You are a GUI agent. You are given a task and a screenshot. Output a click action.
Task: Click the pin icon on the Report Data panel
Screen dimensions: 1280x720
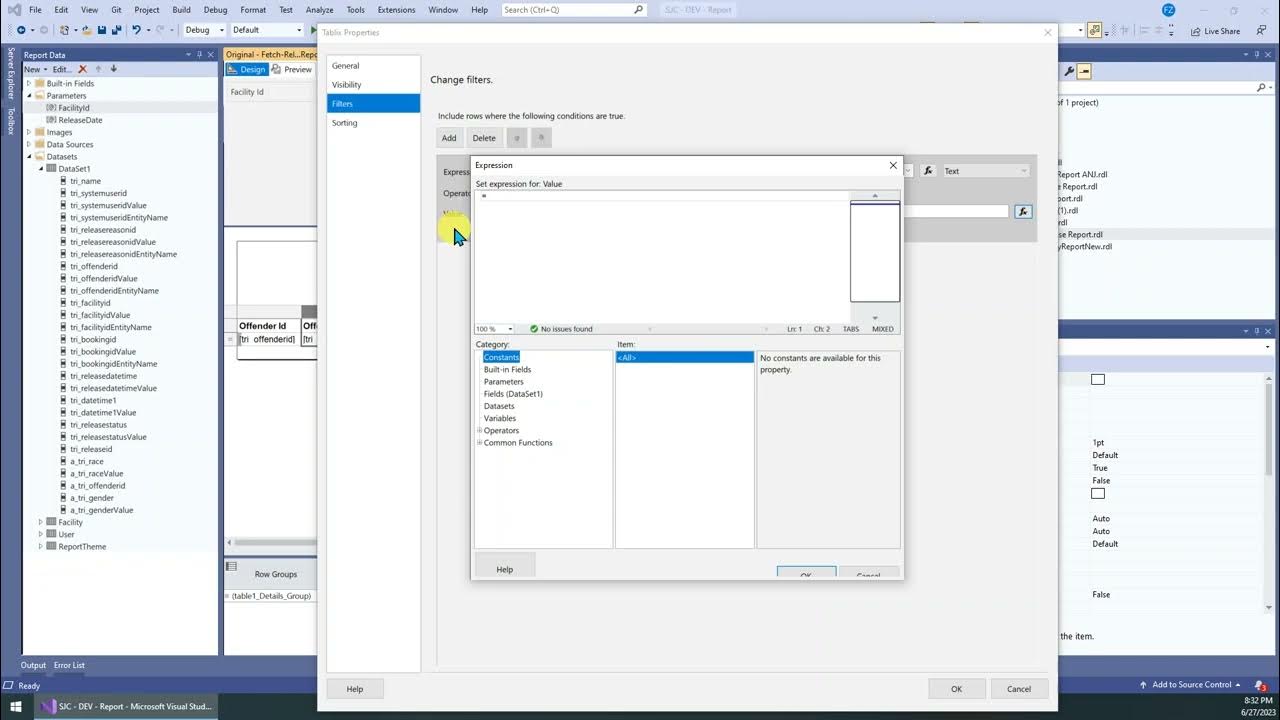pyautogui.click(x=198, y=55)
